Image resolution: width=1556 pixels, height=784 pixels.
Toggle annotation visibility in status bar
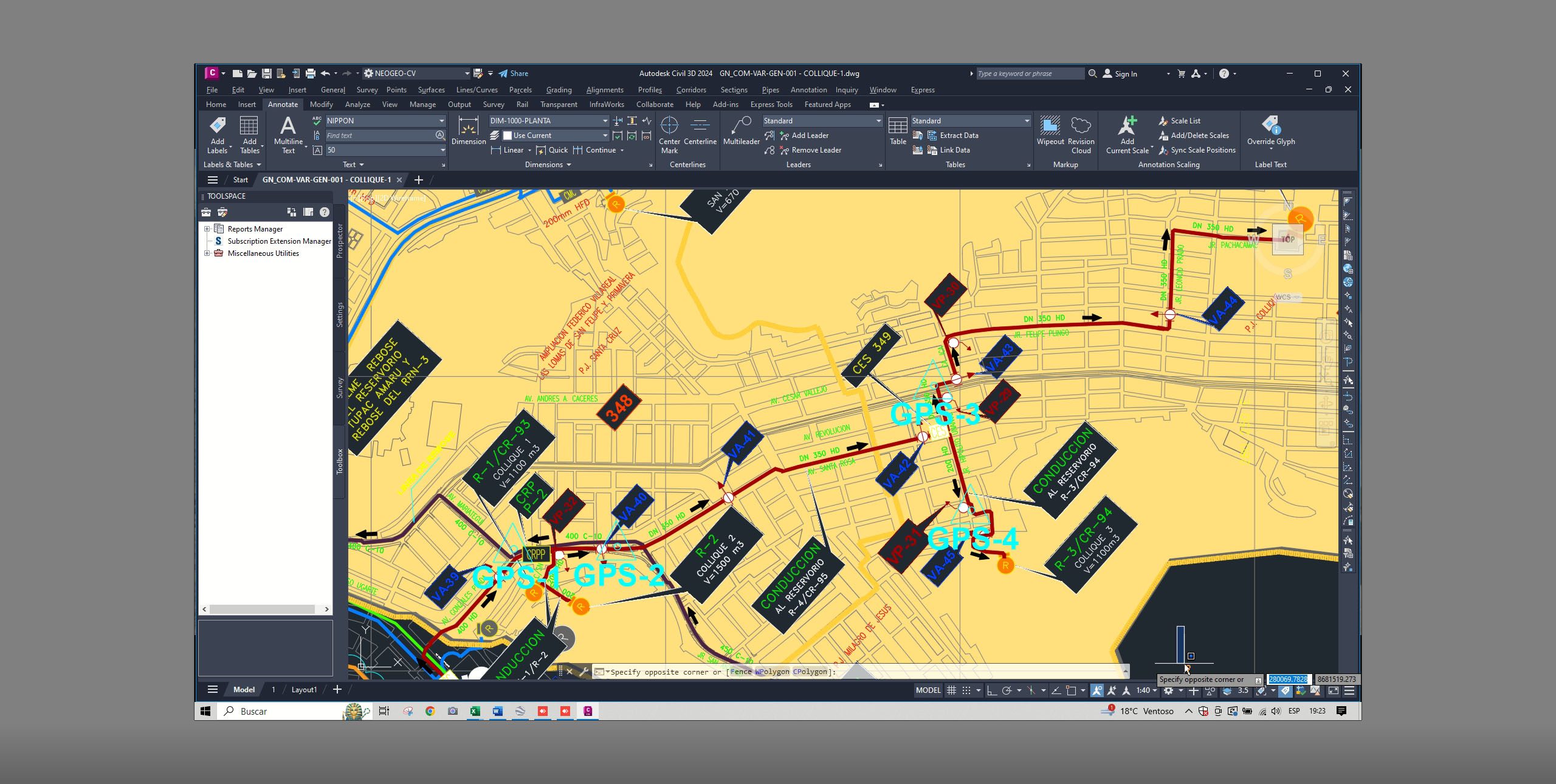coord(1096,690)
